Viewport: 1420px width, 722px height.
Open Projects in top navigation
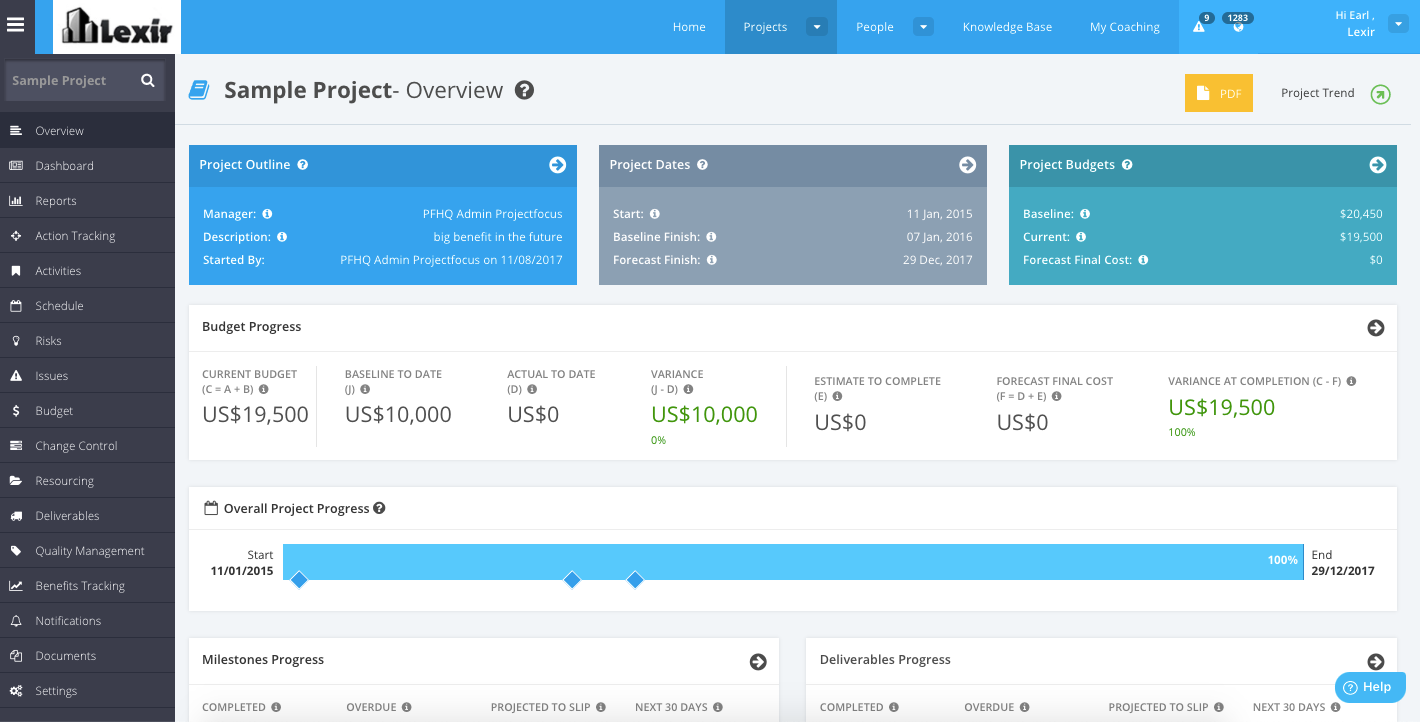(x=765, y=27)
